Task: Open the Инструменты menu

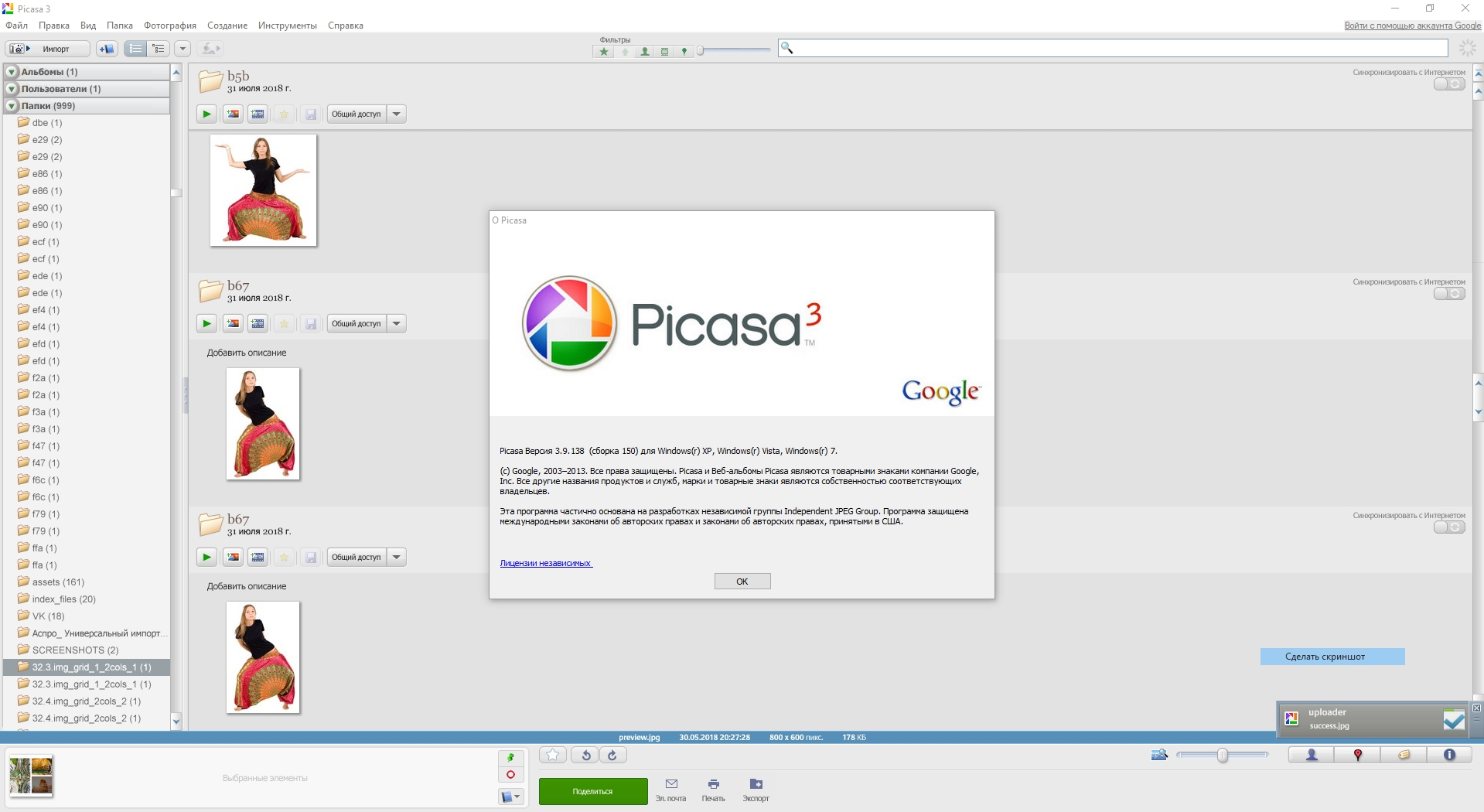Action: [288, 26]
